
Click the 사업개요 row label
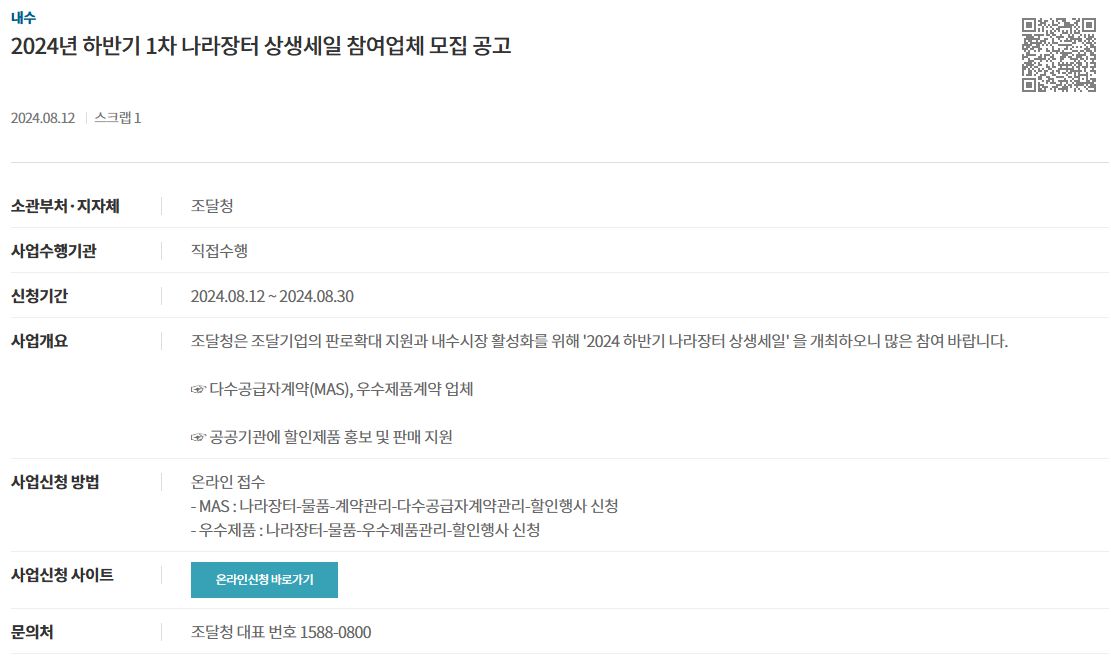coord(39,341)
